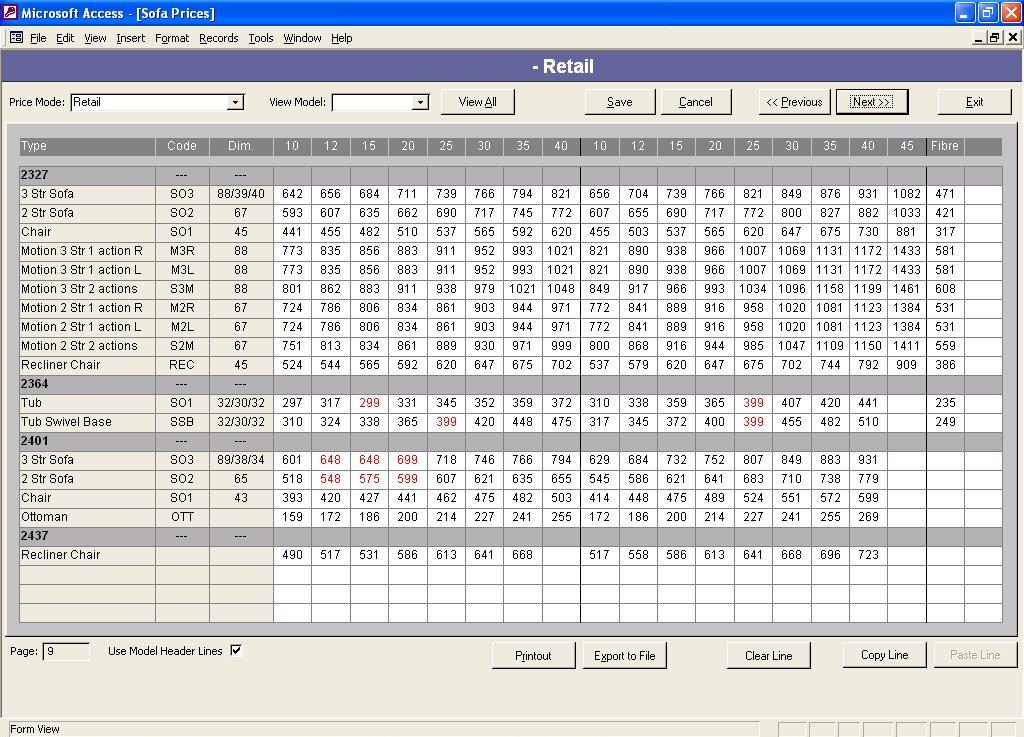The height and width of the screenshot is (737, 1024).
Task: Open the Format menu
Action: [172, 38]
